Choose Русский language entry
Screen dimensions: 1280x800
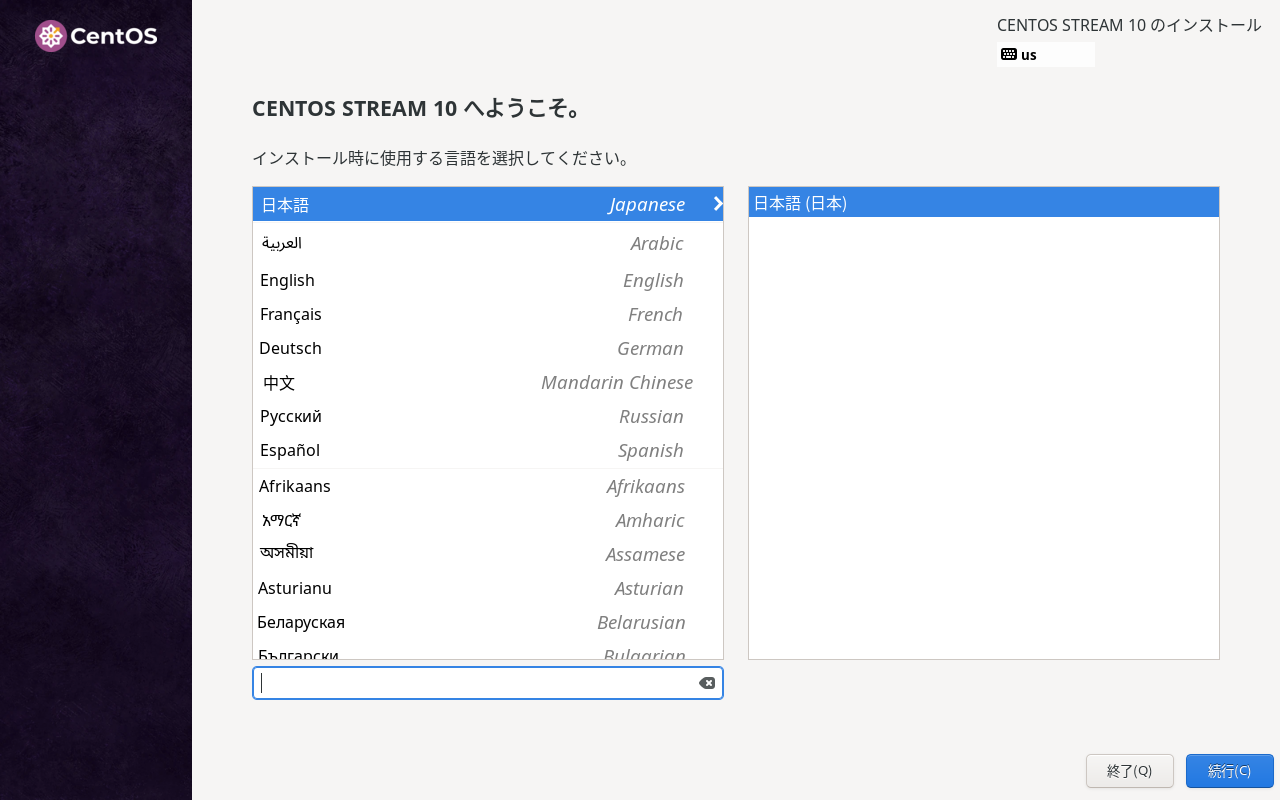pos(487,416)
